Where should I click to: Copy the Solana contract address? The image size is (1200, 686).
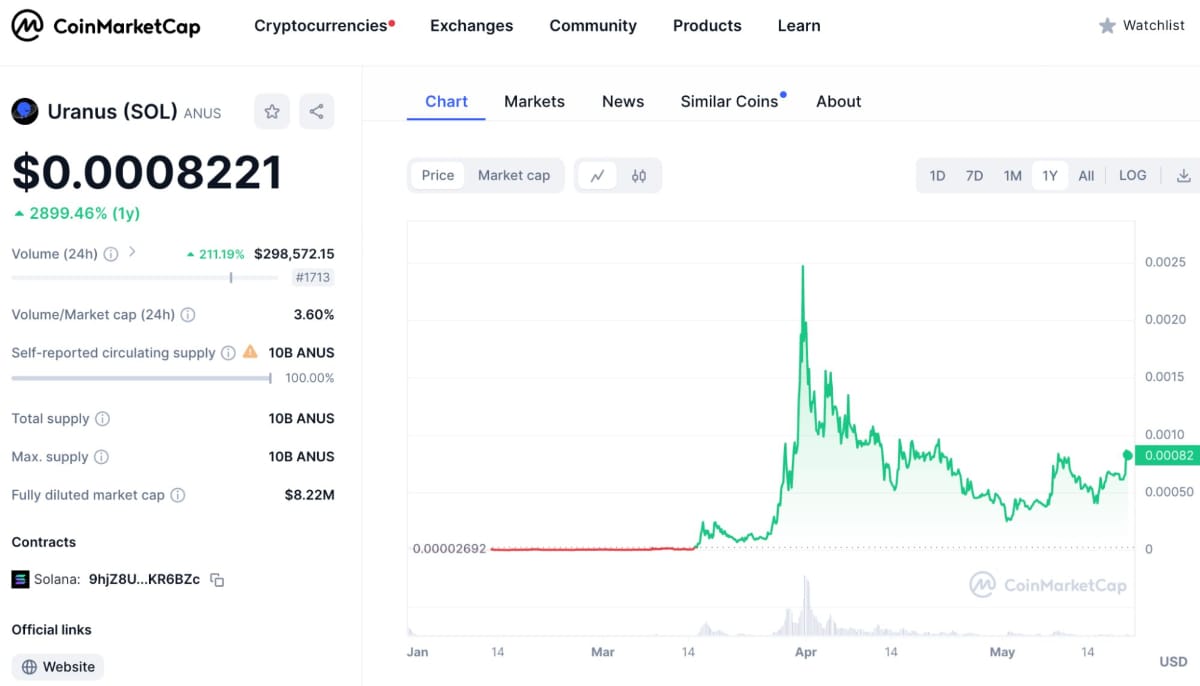click(217, 580)
